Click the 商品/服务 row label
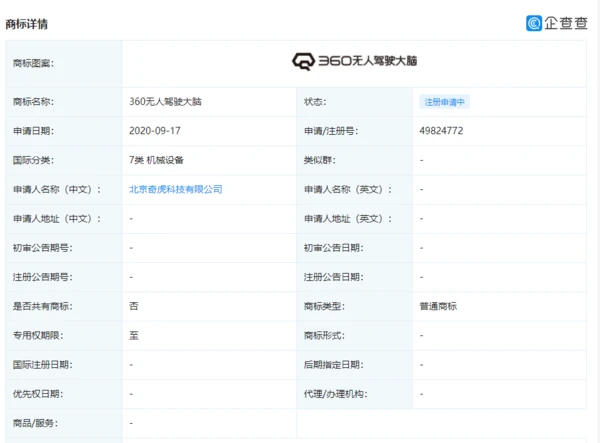The width and height of the screenshot is (600, 443). 36,423
